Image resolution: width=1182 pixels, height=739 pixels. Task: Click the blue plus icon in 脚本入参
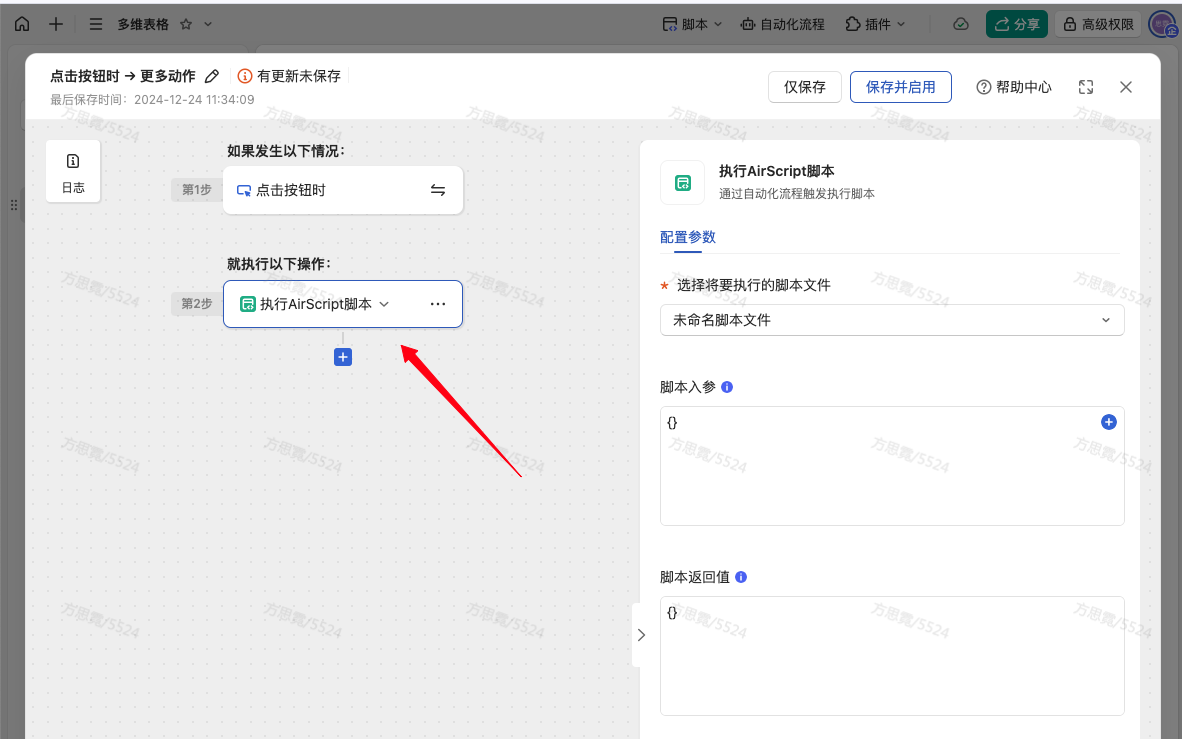point(1108,422)
